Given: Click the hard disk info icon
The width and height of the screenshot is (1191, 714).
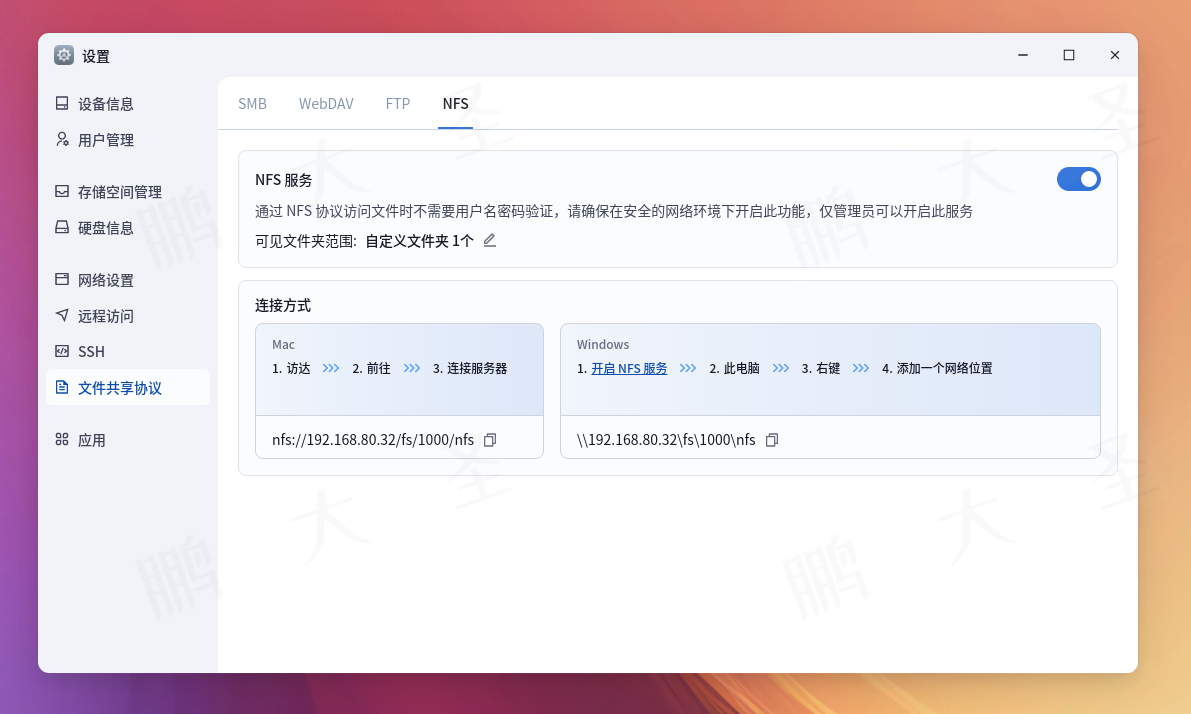Looking at the screenshot, I should pyautogui.click(x=62, y=228).
